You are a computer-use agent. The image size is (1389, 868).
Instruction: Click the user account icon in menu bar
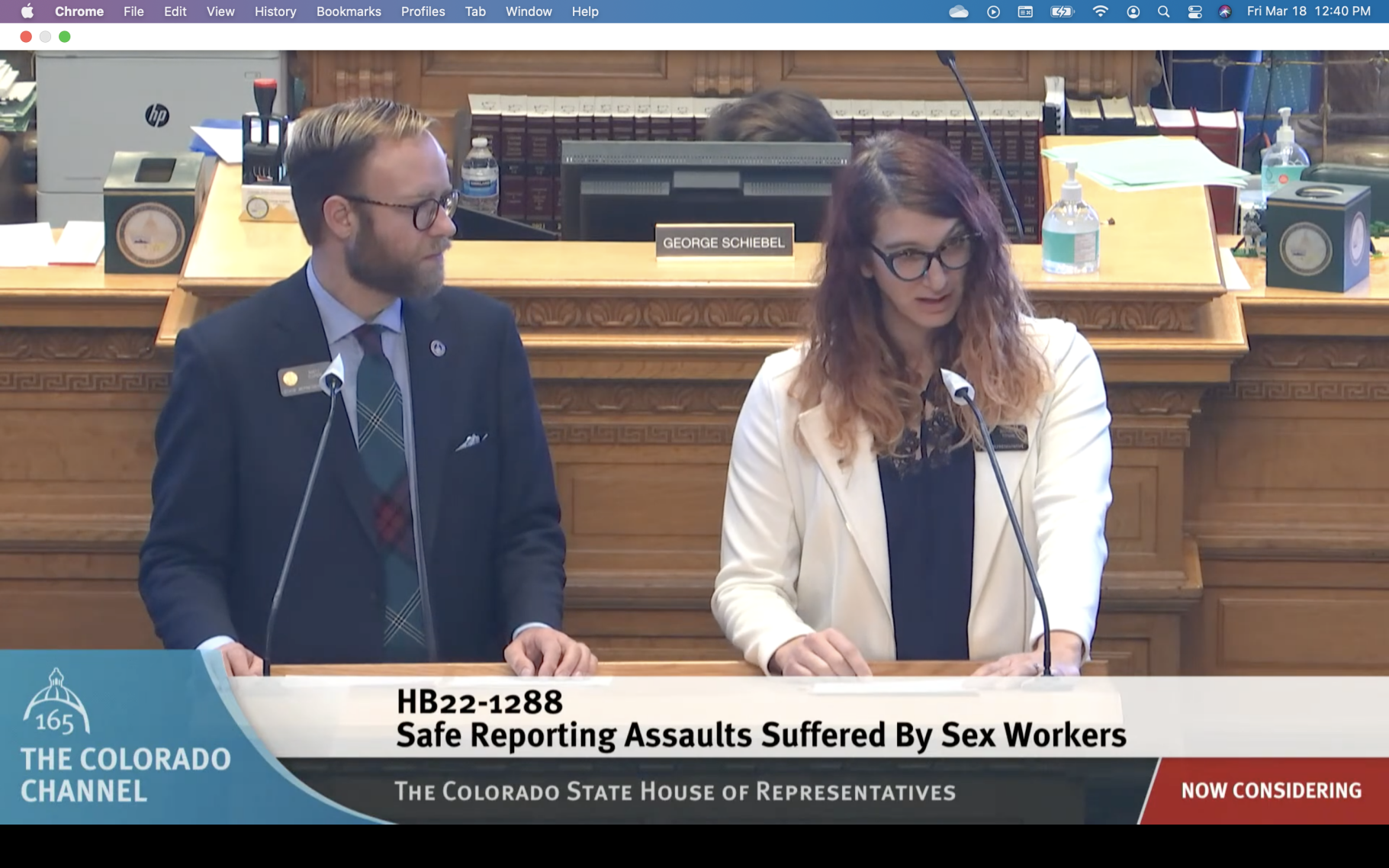[x=1133, y=11]
